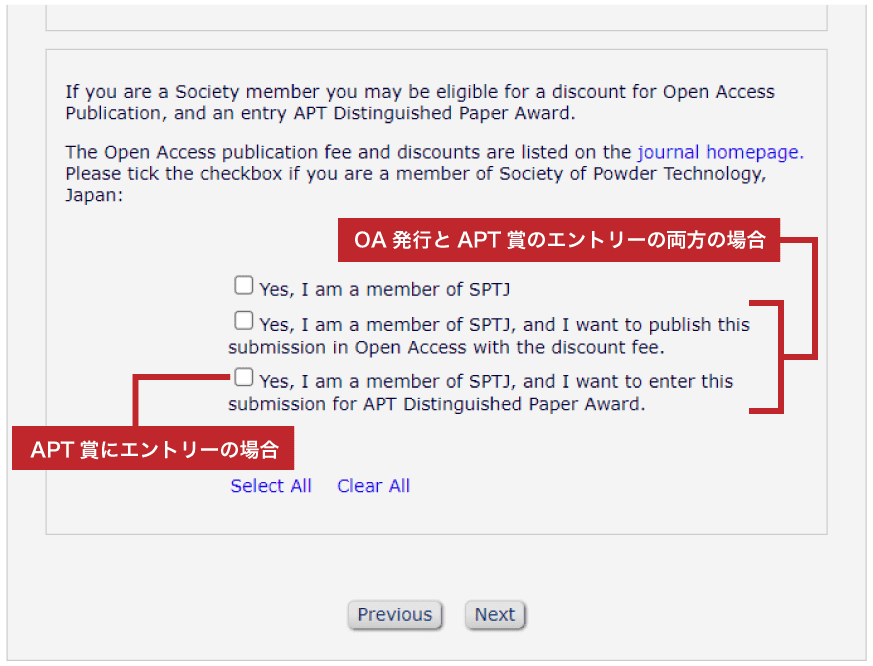The width and height of the screenshot is (873, 666).
Task: Click the 'The Open Access publication fee' sentence
Action: pyautogui.click(x=434, y=152)
